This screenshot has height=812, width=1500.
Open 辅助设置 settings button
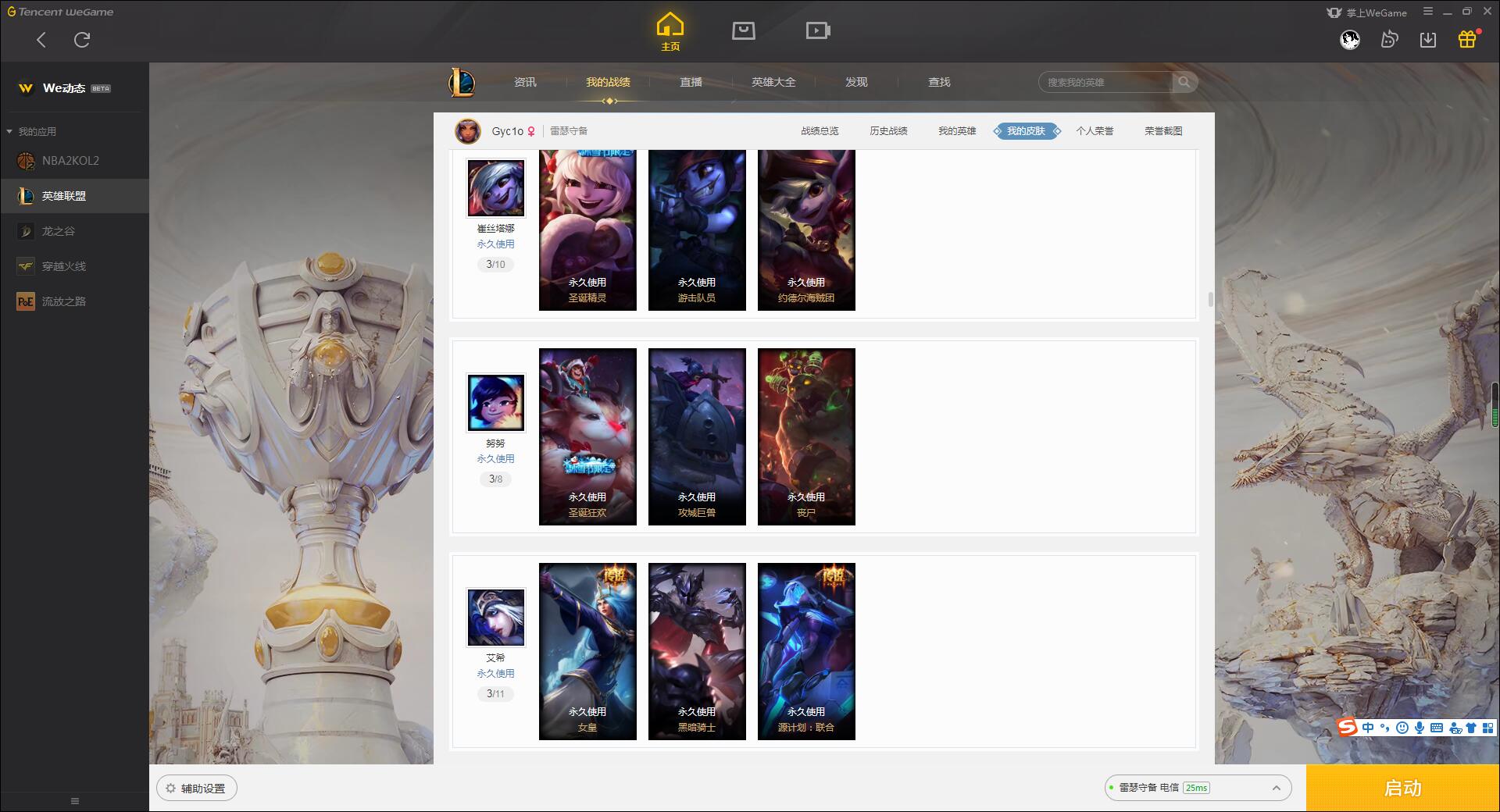(x=196, y=788)
